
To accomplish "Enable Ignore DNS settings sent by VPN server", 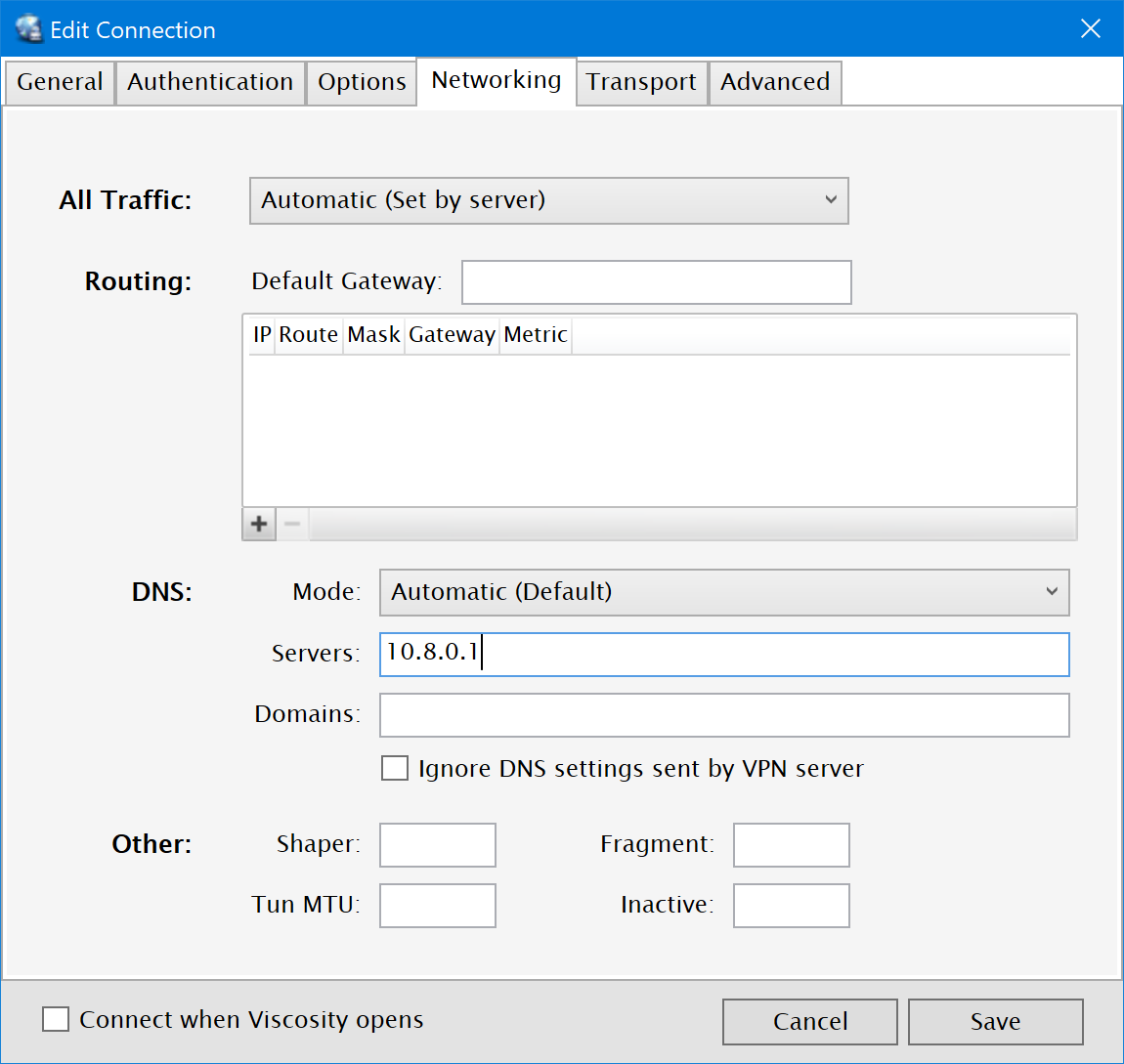I will pyautogui.click(x=395, y=769).
